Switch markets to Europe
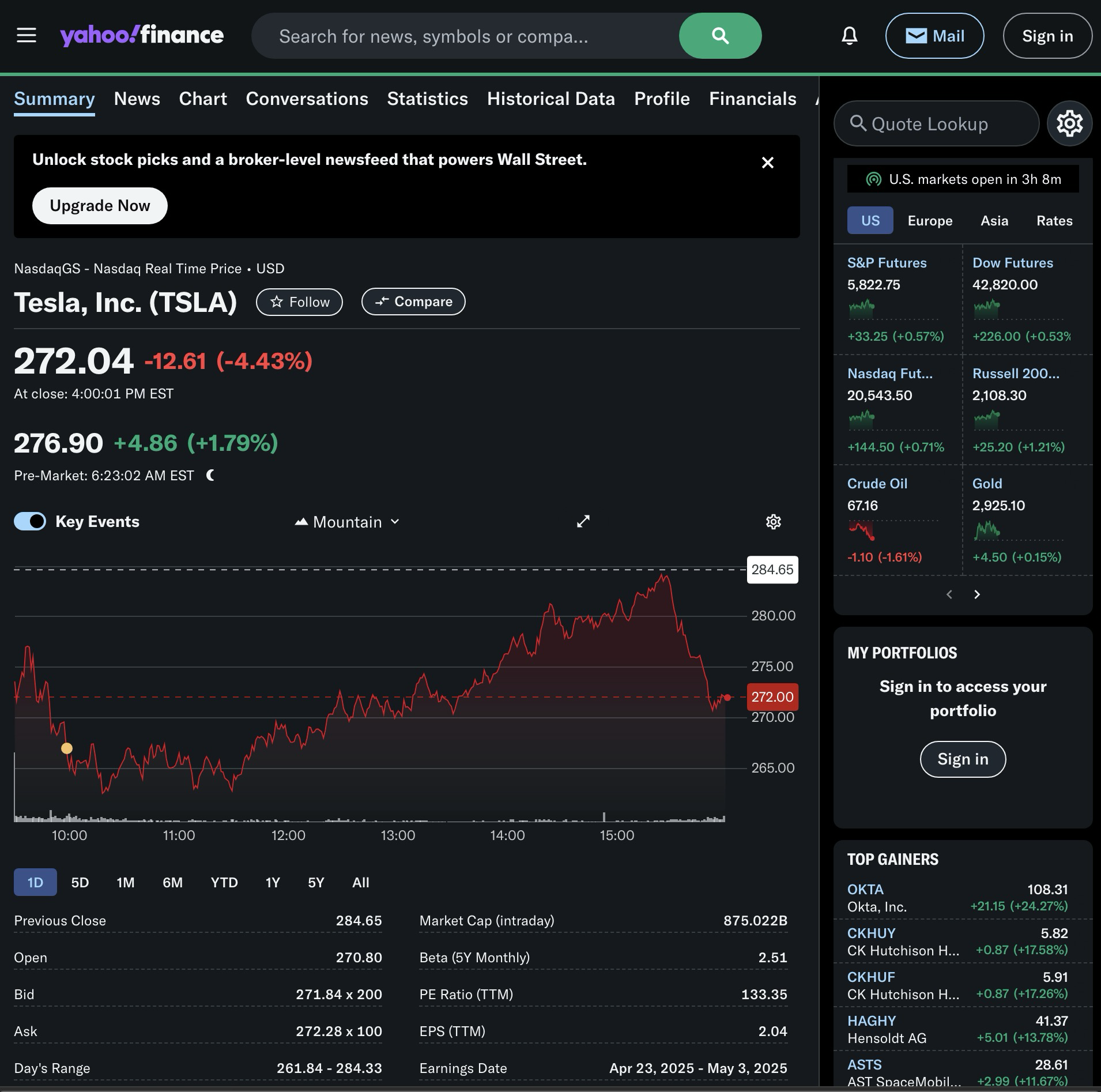Screen dimensions: 1101x1092 point(930,220)
